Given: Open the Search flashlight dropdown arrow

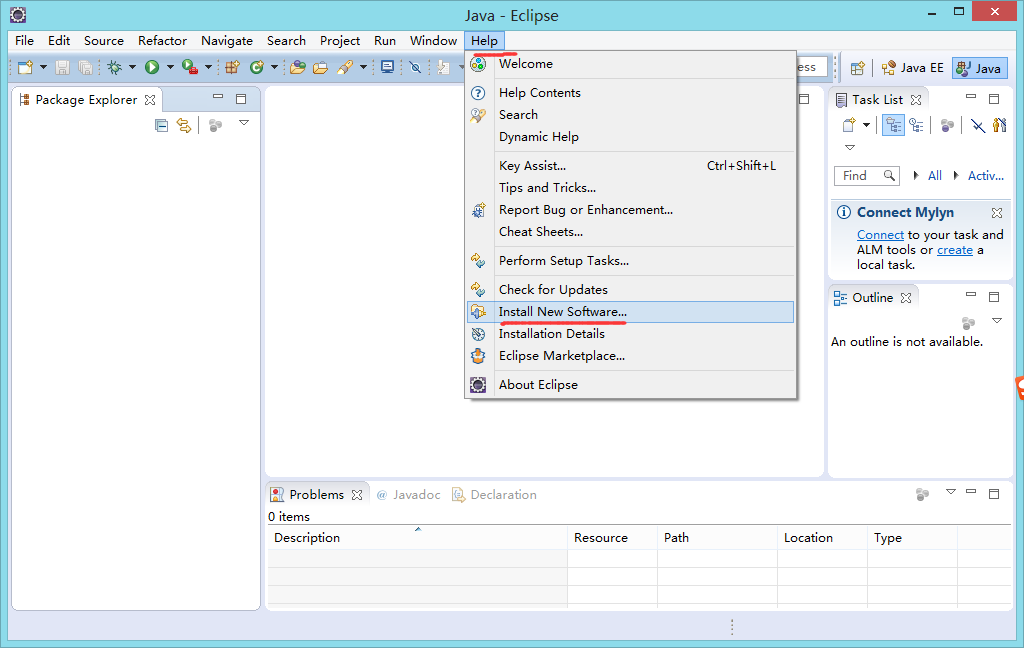Looking at the screenshot, I should (x=363, y=67).
